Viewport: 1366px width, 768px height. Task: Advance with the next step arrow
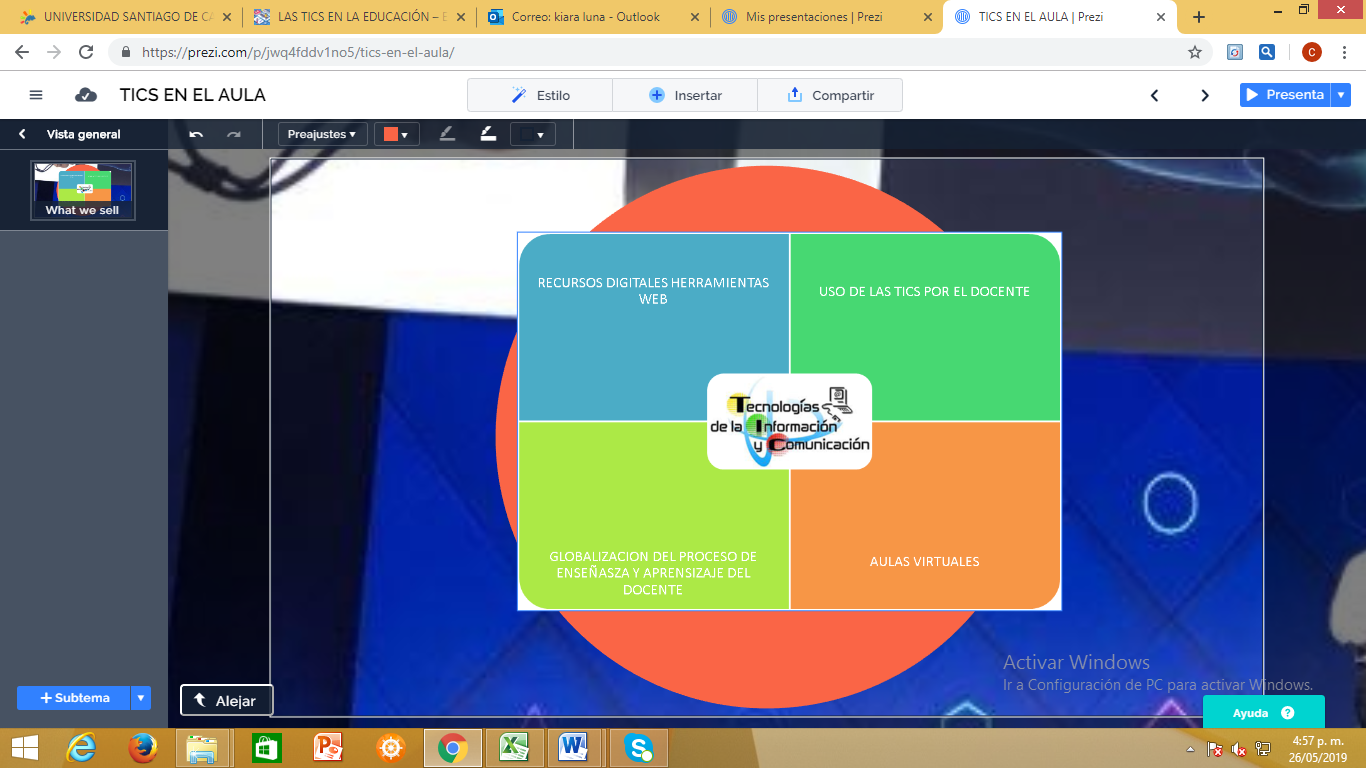point(1205,95)
